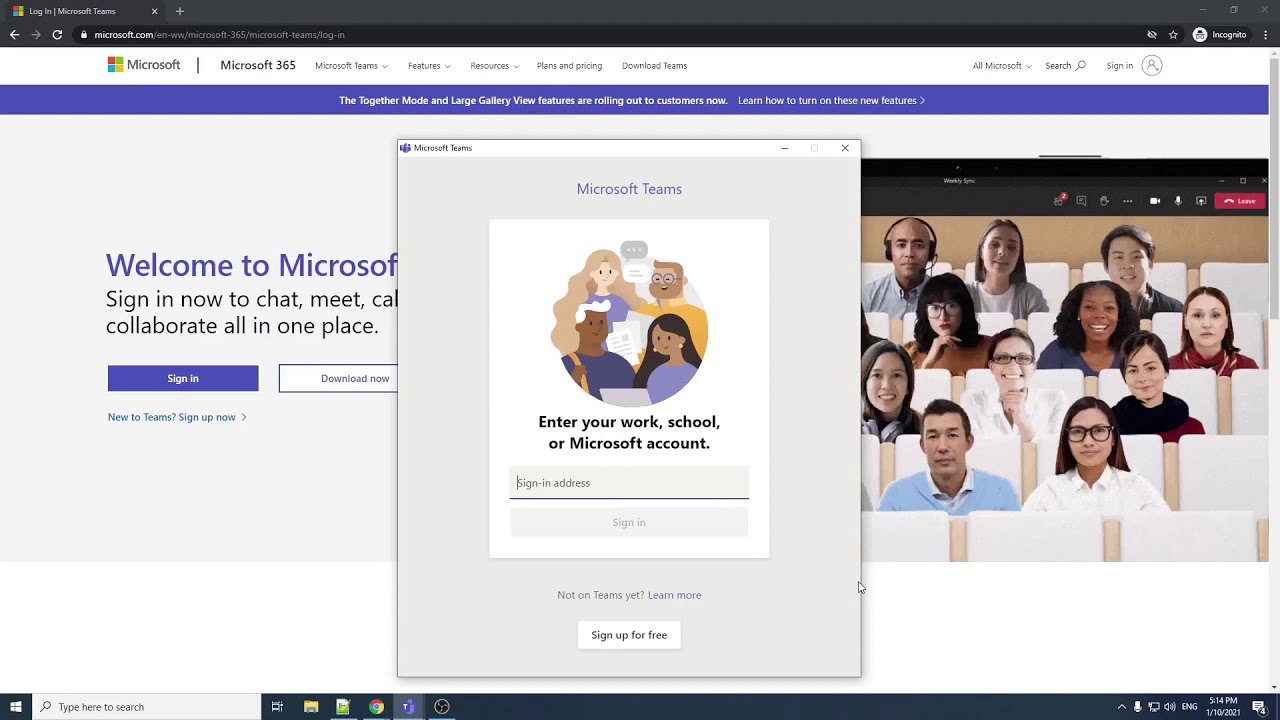Open a new browser tab
This screenshot has height=720, width=1280.
pos(180,11)
